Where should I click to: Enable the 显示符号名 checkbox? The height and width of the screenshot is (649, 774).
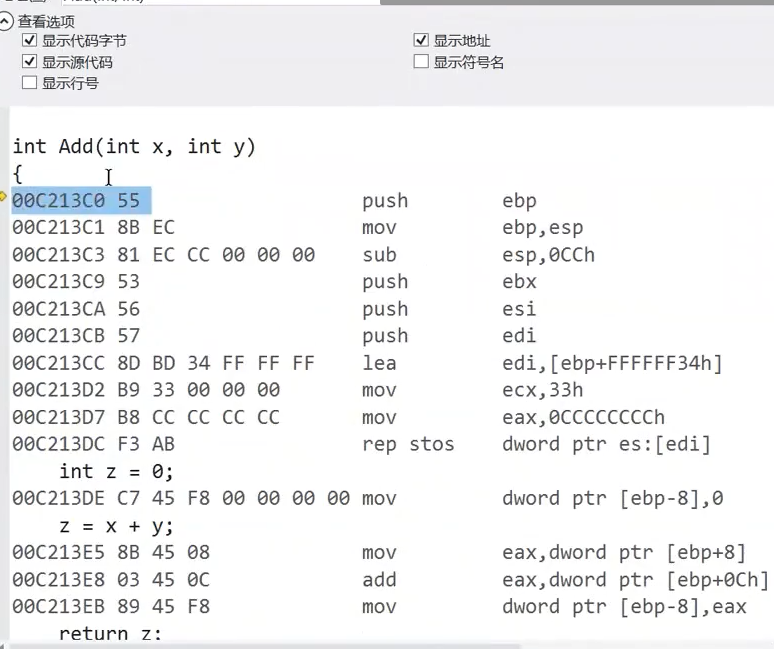pyautogui.click(x=421, y=61)
